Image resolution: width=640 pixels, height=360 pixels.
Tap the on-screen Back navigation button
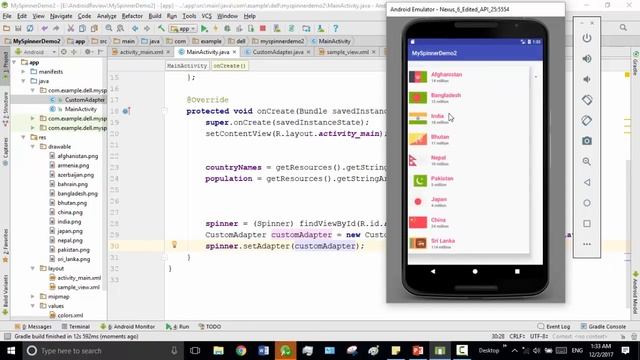point(433,271)
